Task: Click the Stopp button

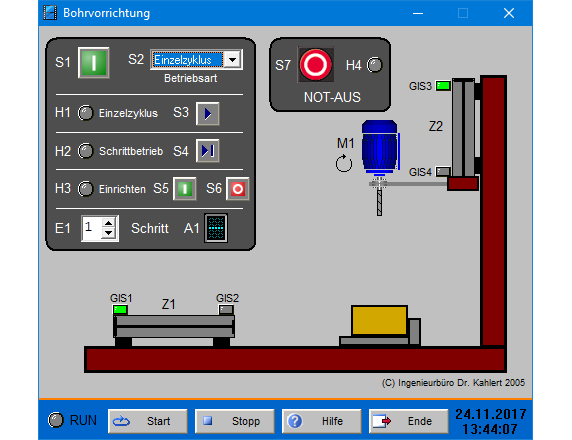Action: [235, 421]
